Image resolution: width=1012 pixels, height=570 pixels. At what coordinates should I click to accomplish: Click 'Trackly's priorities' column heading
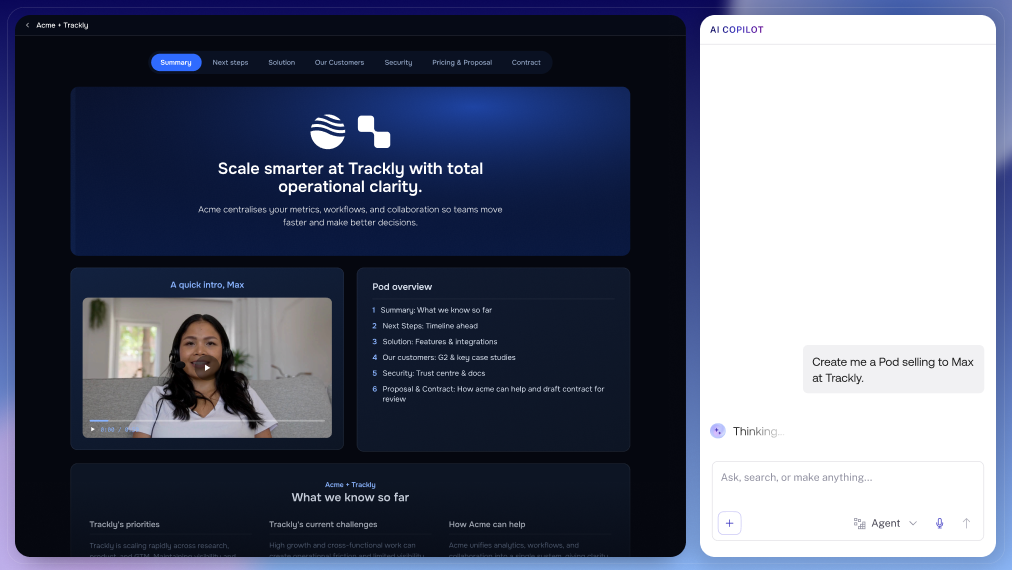[125, 524]
